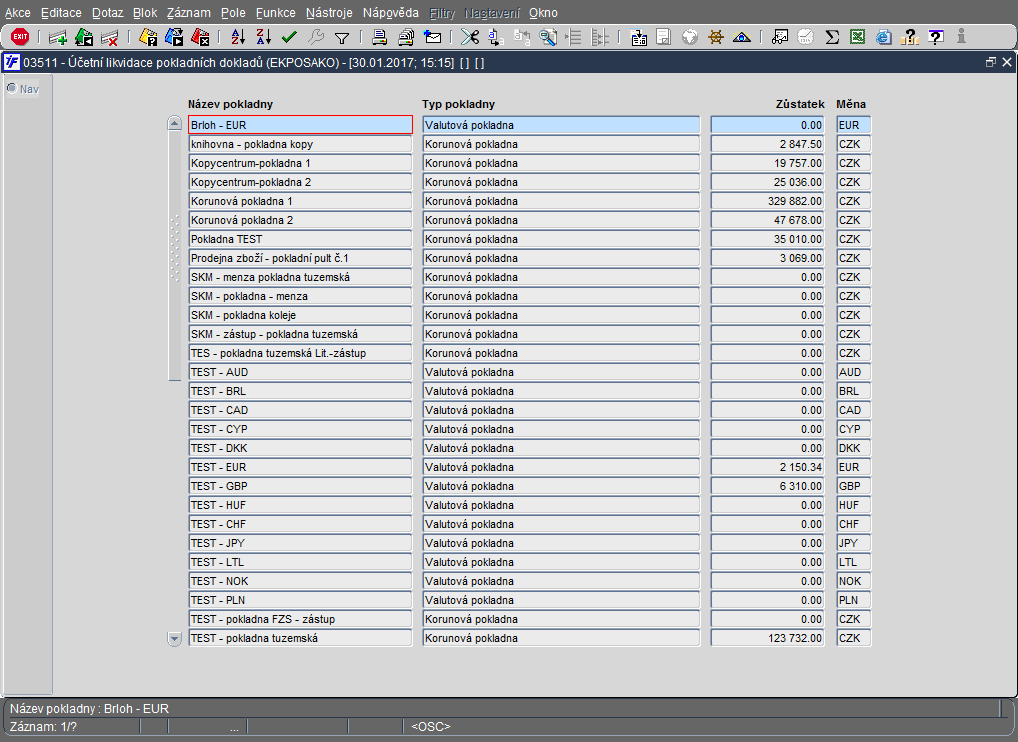Open the Nástroje menu

click(329, 13)
